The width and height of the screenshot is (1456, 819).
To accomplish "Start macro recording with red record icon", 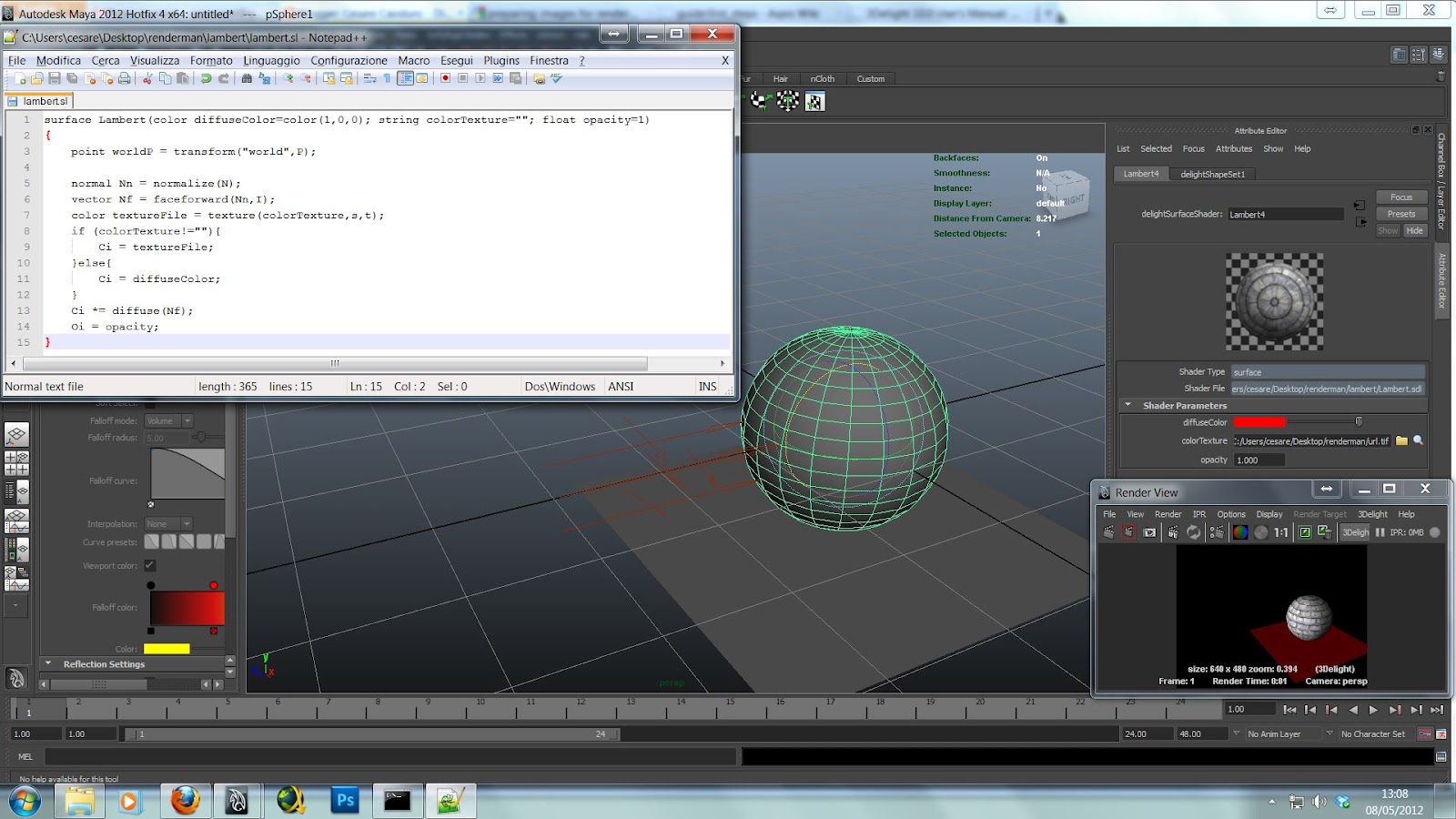I will click(x=443, y=78).
